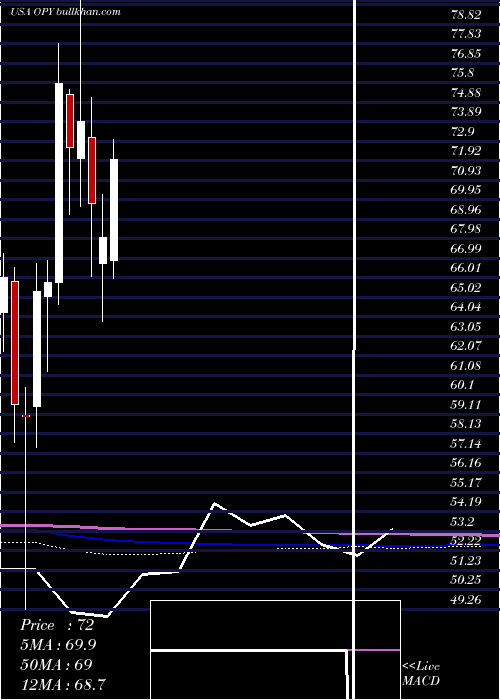This screenshot has width=500, height=700.
Task: Click the 65.02 price axis label
Action: [x=466, y=287]
